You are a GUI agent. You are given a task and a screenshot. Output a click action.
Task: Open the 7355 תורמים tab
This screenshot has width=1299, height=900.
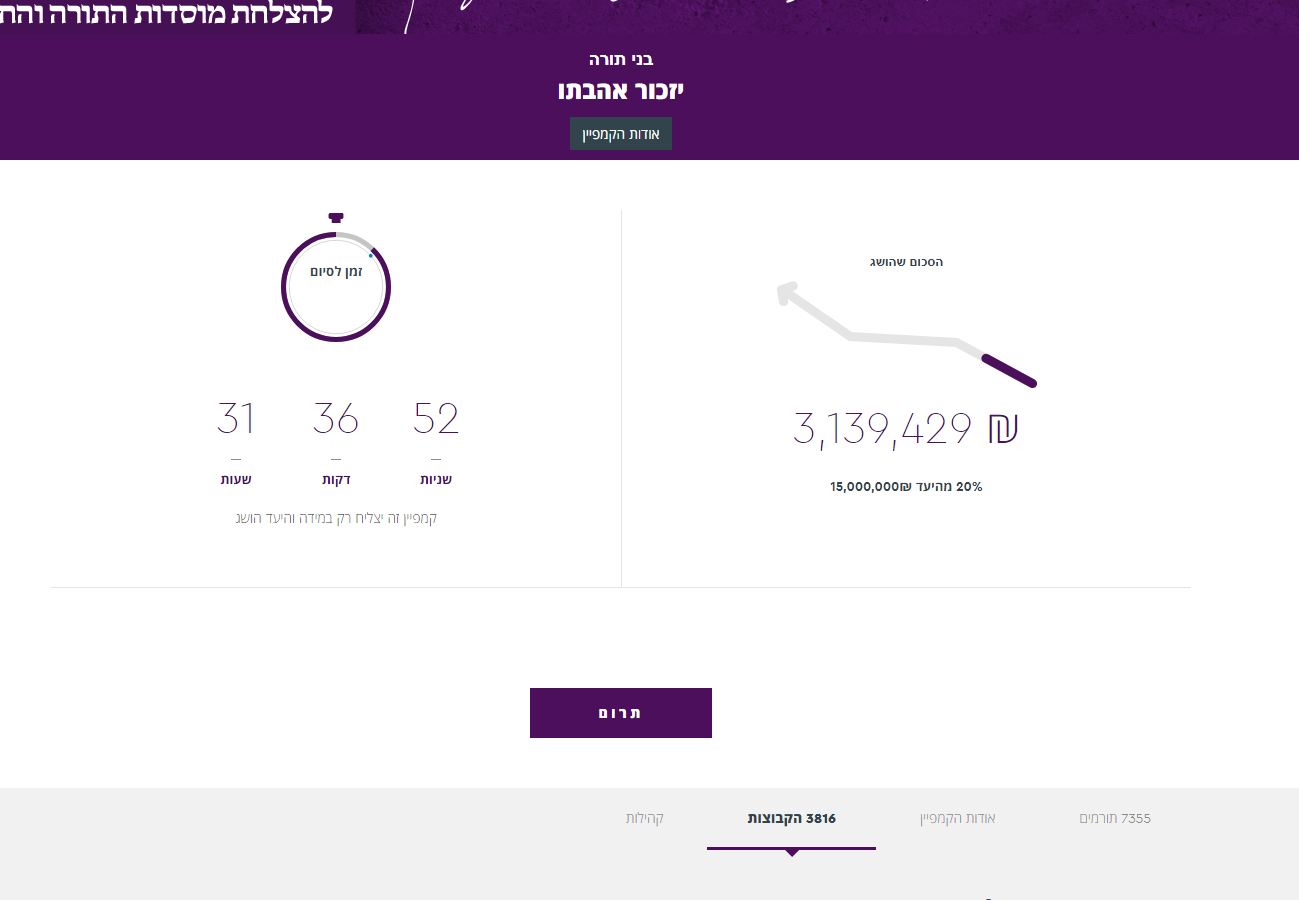[x=1115, y=818]
